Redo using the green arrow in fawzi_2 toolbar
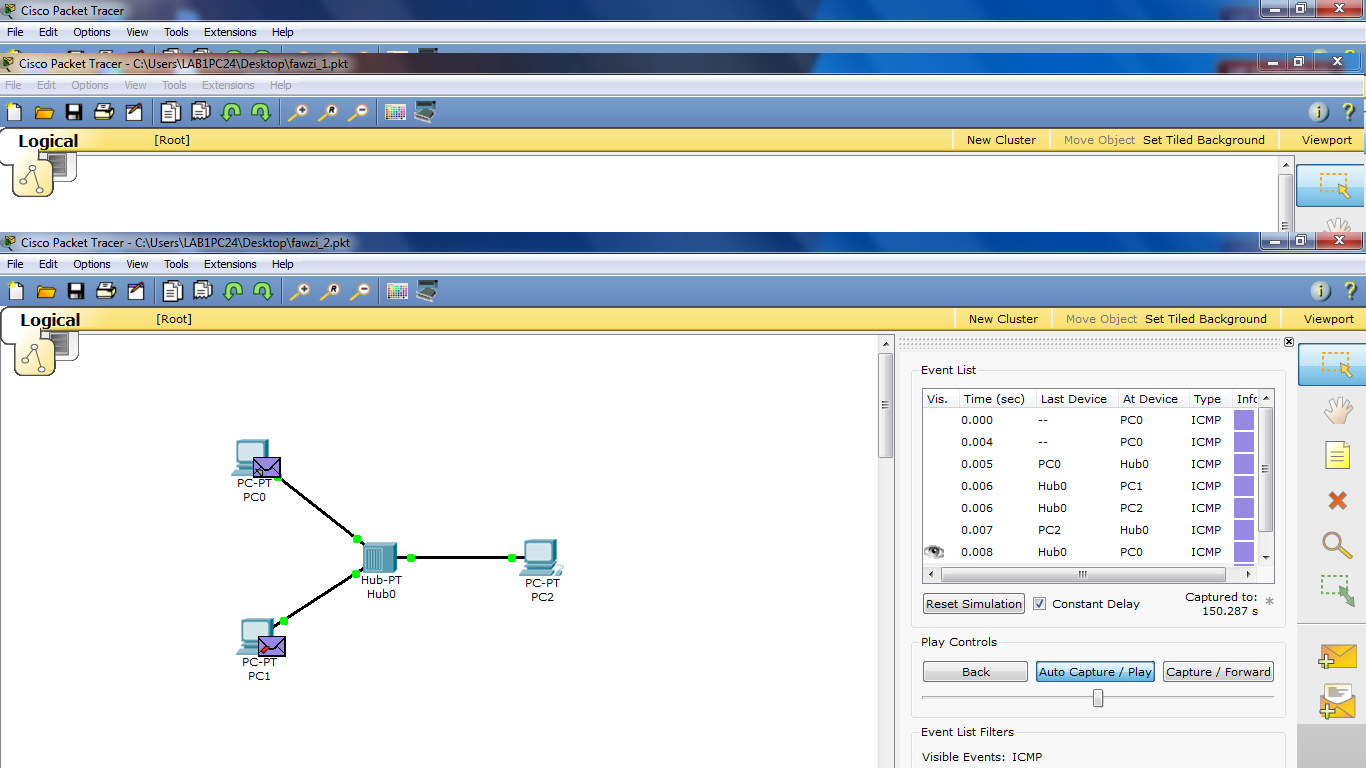This screenshot has width=1366, height=768. (262, 291)
